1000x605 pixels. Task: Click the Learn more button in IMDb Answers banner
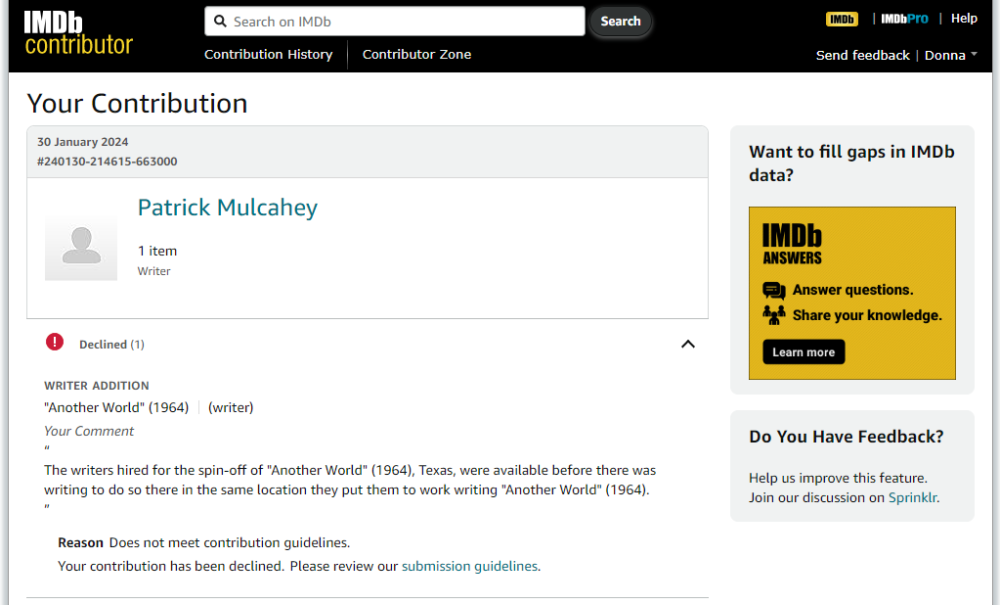tap(805, 351)
